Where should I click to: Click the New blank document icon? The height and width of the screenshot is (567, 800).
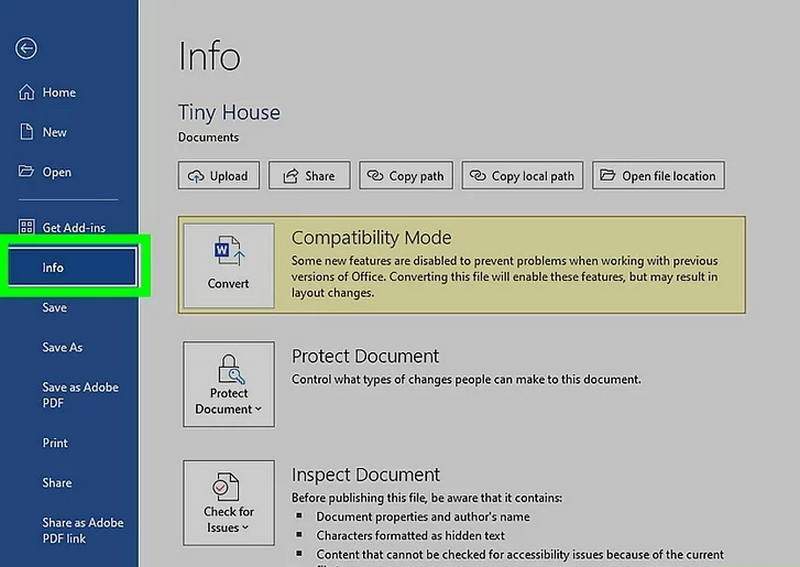27,132
